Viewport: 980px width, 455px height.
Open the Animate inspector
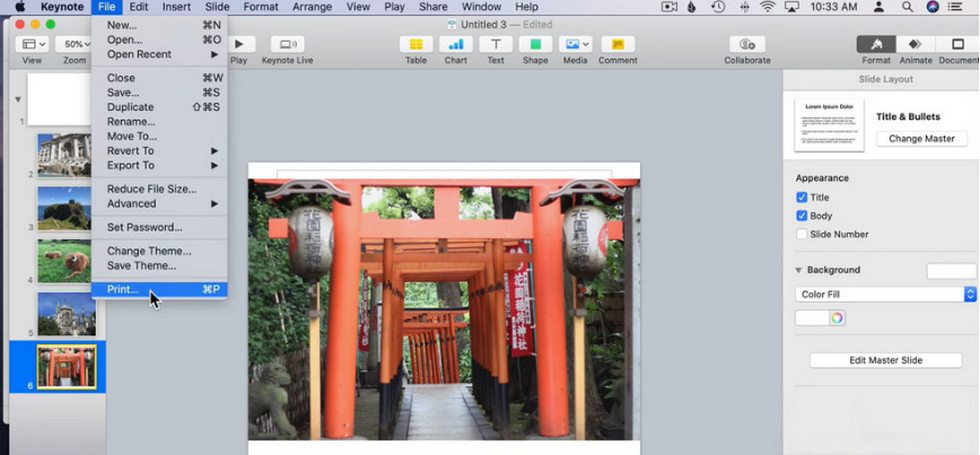point(915,45)
